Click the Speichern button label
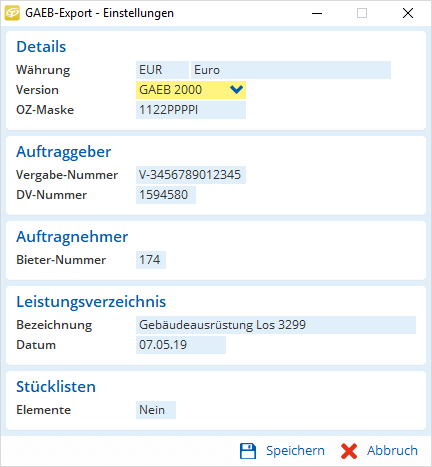Image resolution: width=432 pixels, height=467 pixels. 295,451
